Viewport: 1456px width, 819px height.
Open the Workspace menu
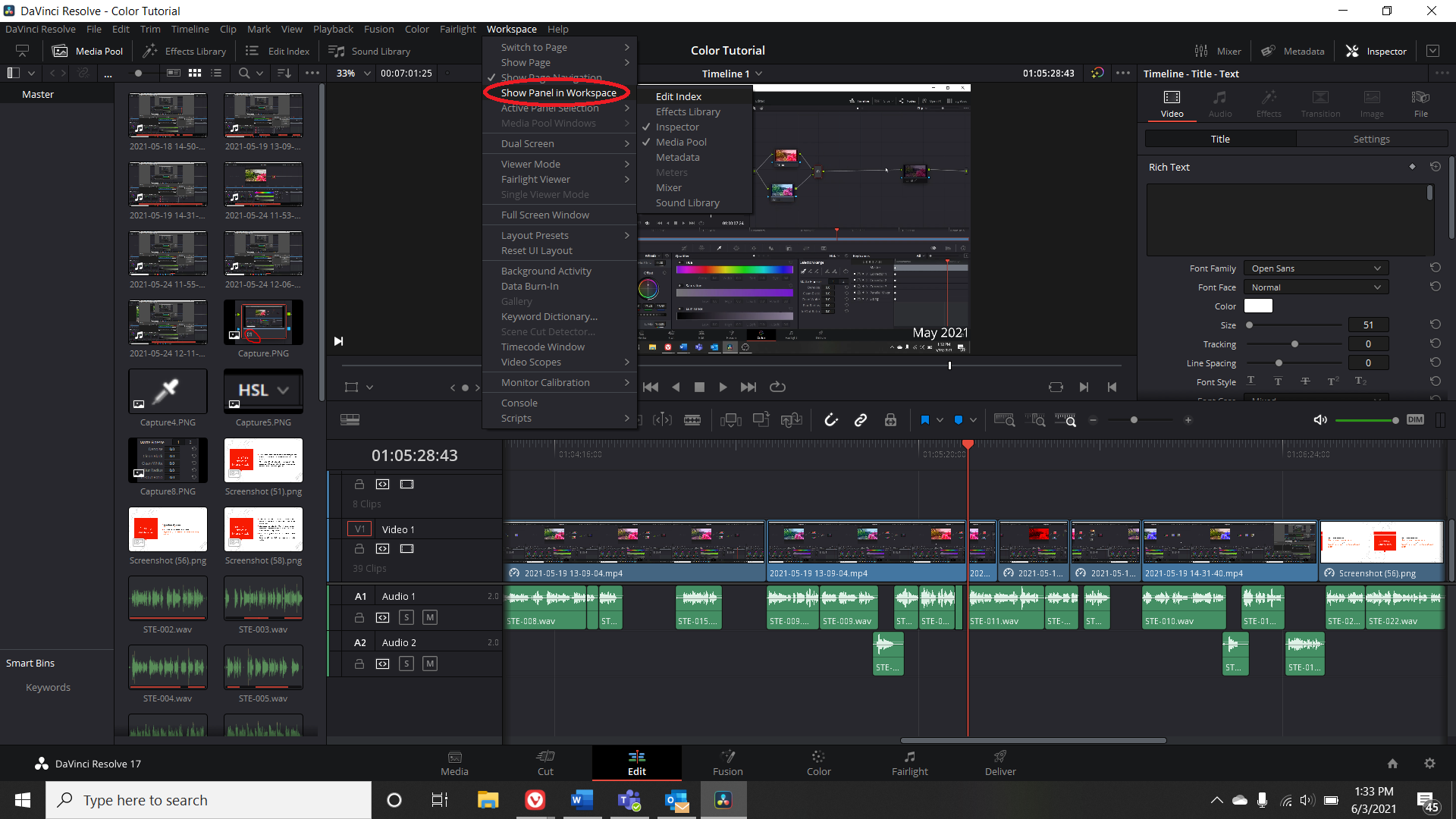(510, 28)
